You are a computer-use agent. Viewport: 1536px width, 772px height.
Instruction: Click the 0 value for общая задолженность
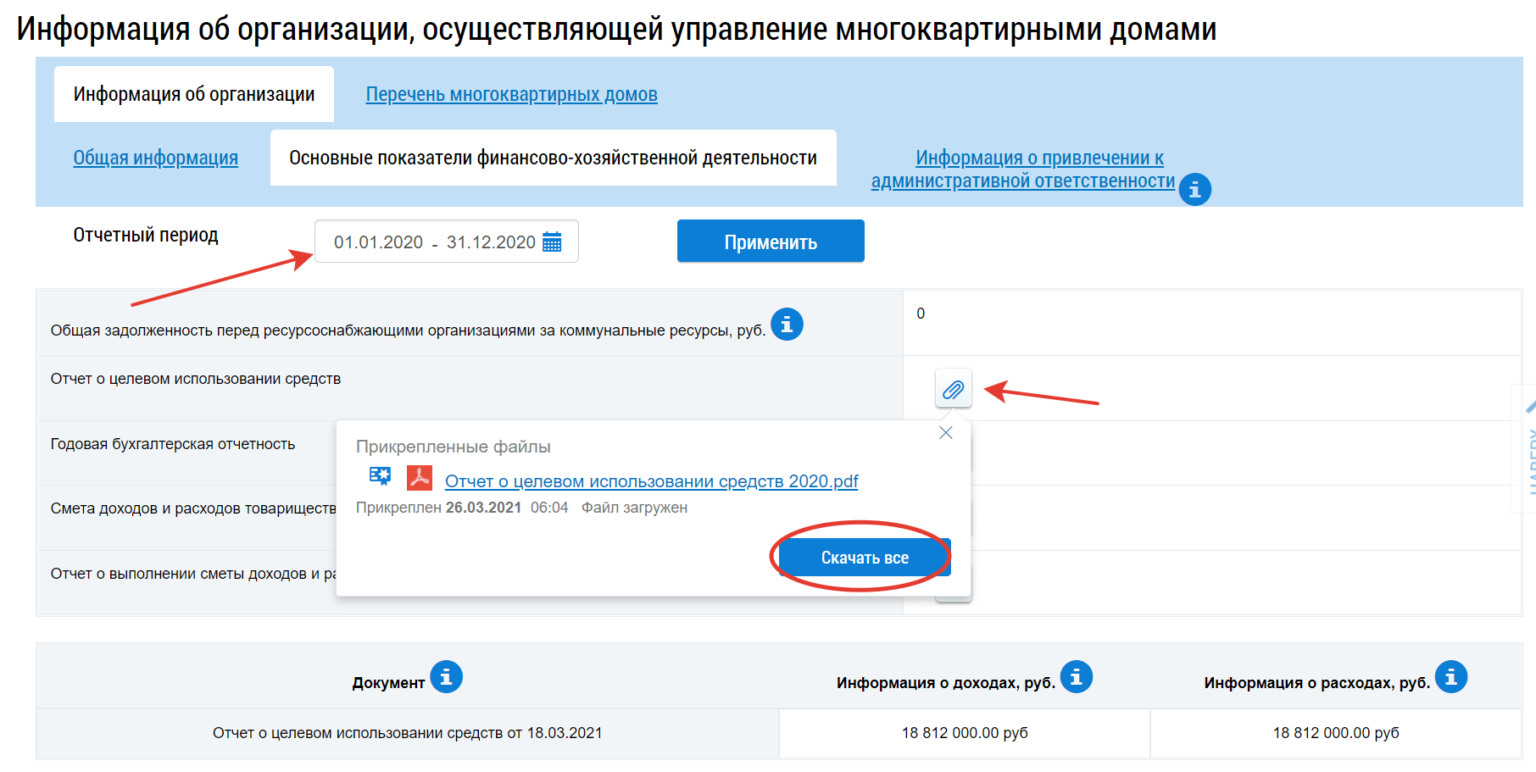coord(921,313)
